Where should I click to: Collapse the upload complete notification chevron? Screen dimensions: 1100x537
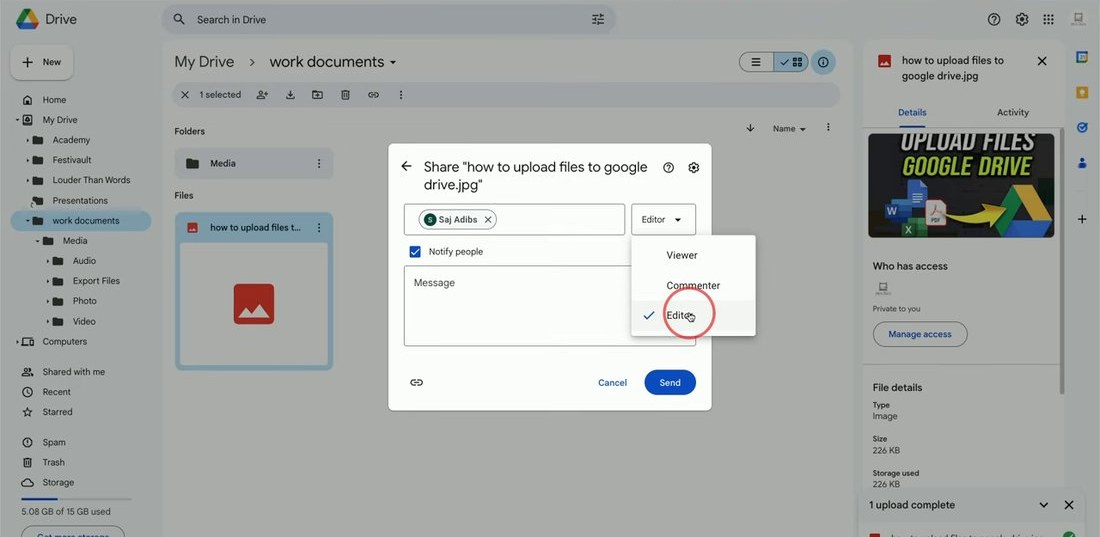coord(1044,505)
